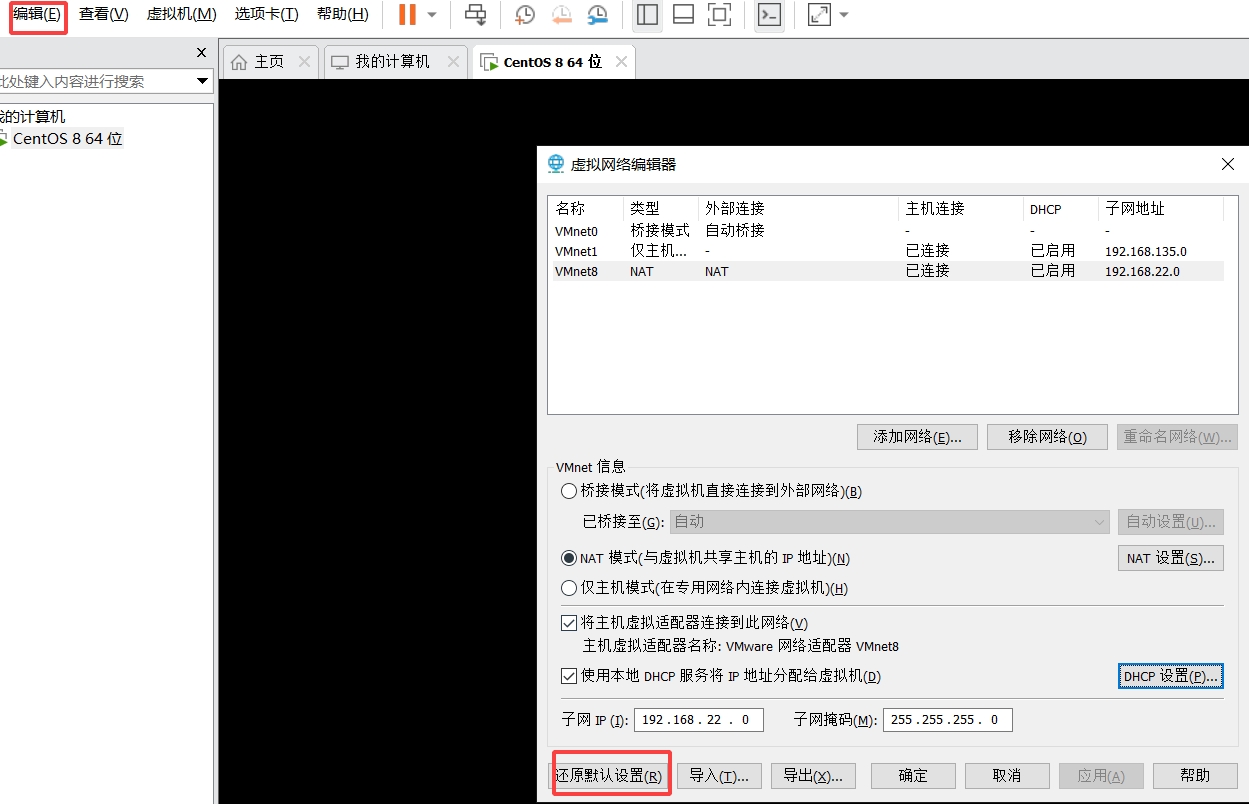Click the 外部连接 column header
Screen dimensions: 1249x804
point(799,209)
